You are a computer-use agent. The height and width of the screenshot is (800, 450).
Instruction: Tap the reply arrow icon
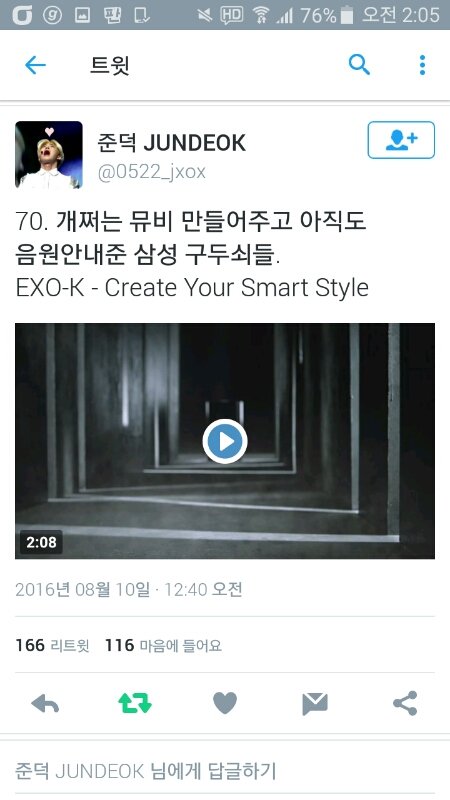(x=45, y=704)
